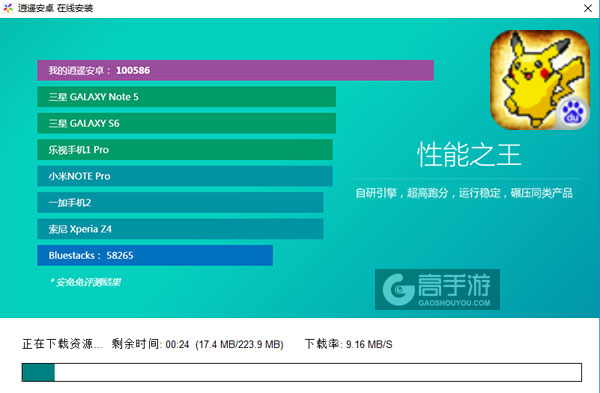
Task: Select the 小米NOTE Pro bar
Action: pos(185,176)
